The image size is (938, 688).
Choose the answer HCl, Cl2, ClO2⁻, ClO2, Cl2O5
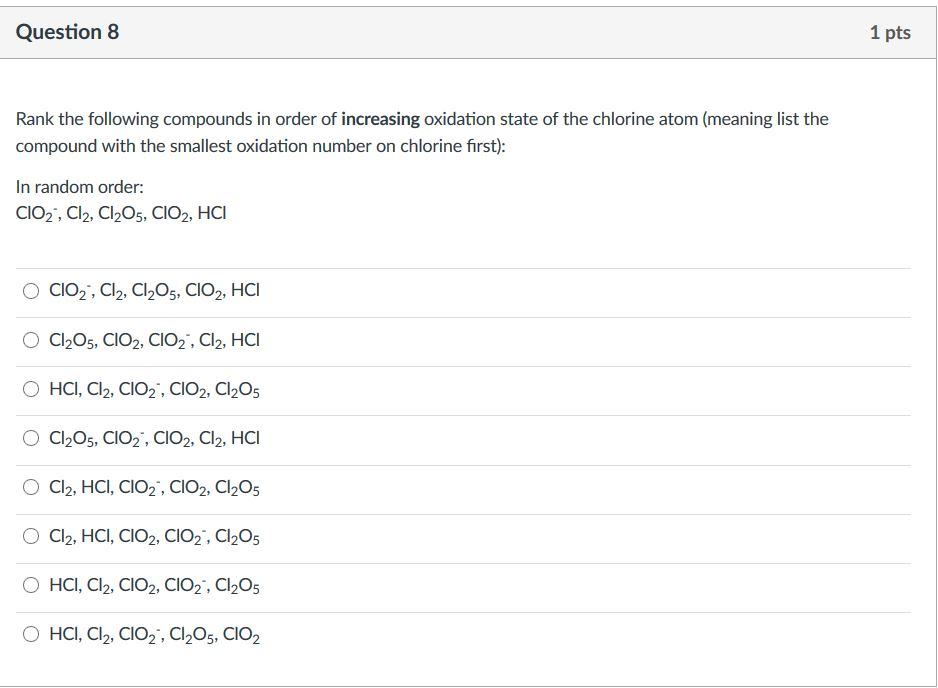pyautogui.click(x=29, y=390)
